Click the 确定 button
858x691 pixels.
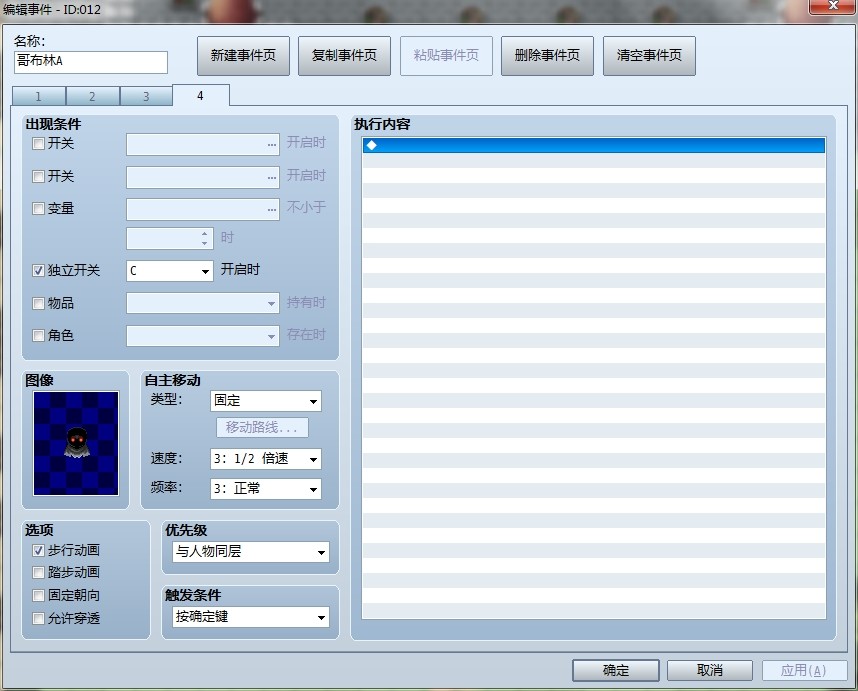[x=616, y=670]
